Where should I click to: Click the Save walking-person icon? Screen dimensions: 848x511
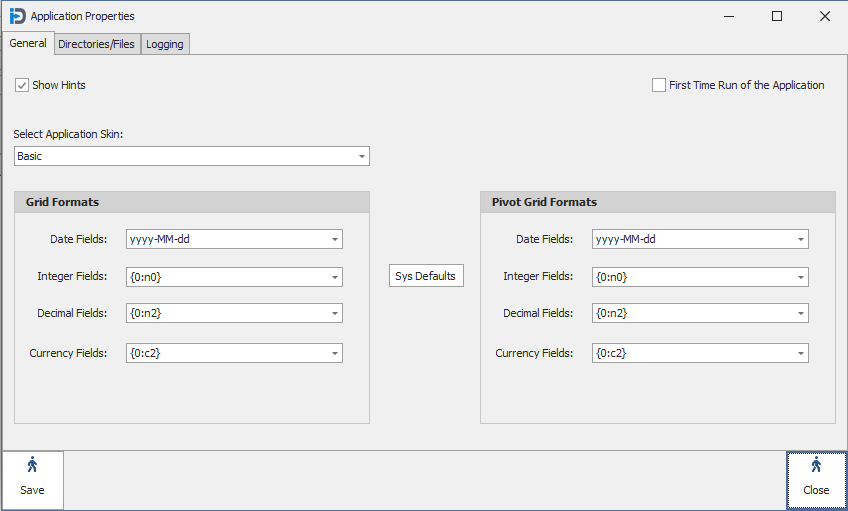pyautogui.click(x=32, y=465)
